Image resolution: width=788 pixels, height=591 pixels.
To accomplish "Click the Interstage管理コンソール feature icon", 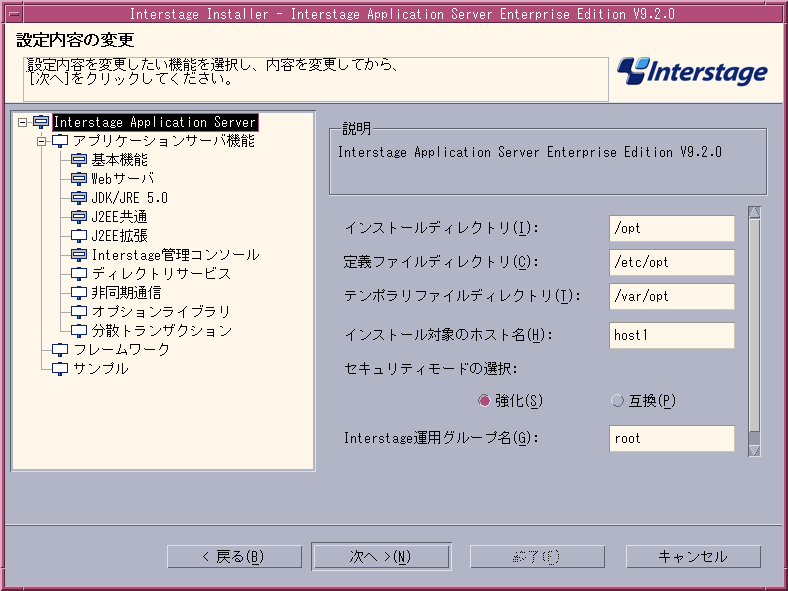I will point(79,255).
